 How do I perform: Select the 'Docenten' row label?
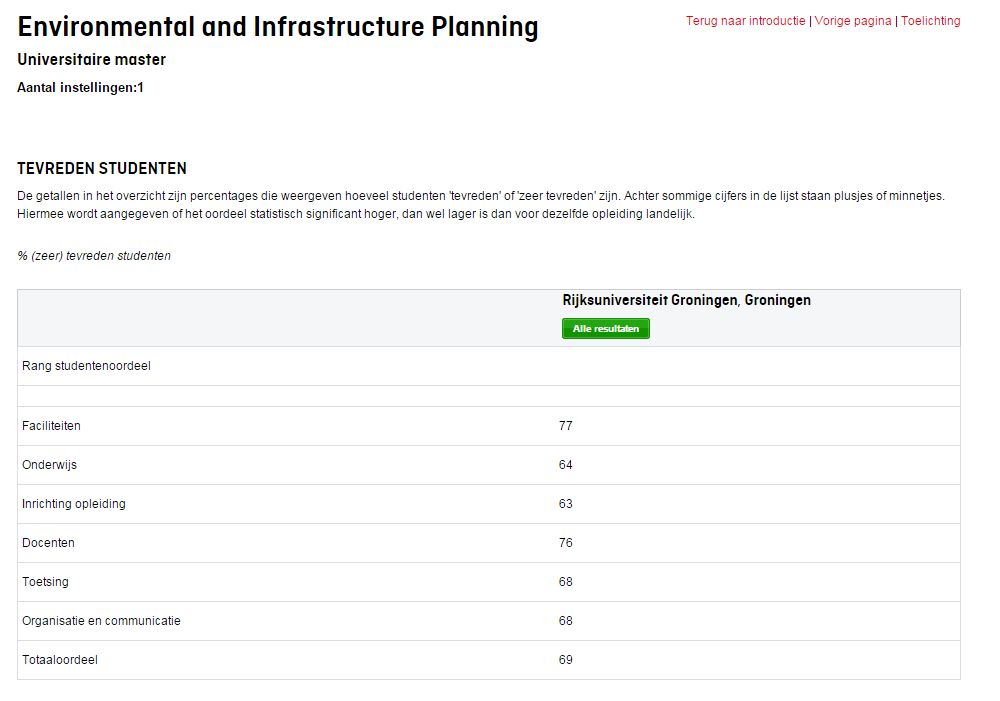(x=48, y=543)
